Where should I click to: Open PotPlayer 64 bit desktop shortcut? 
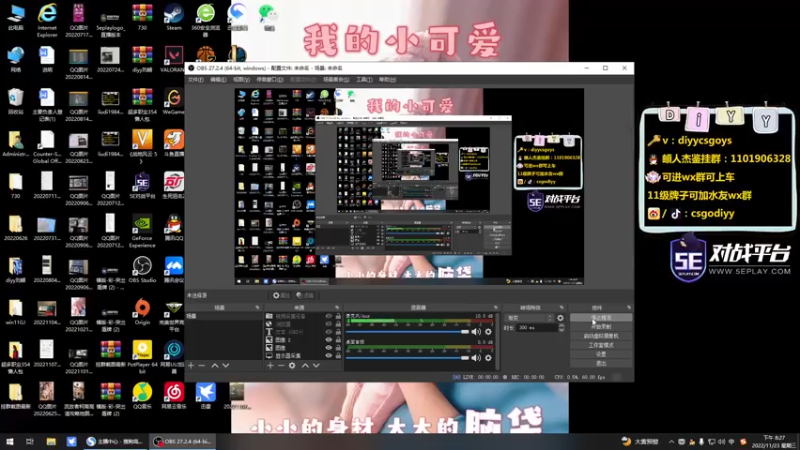142,357
